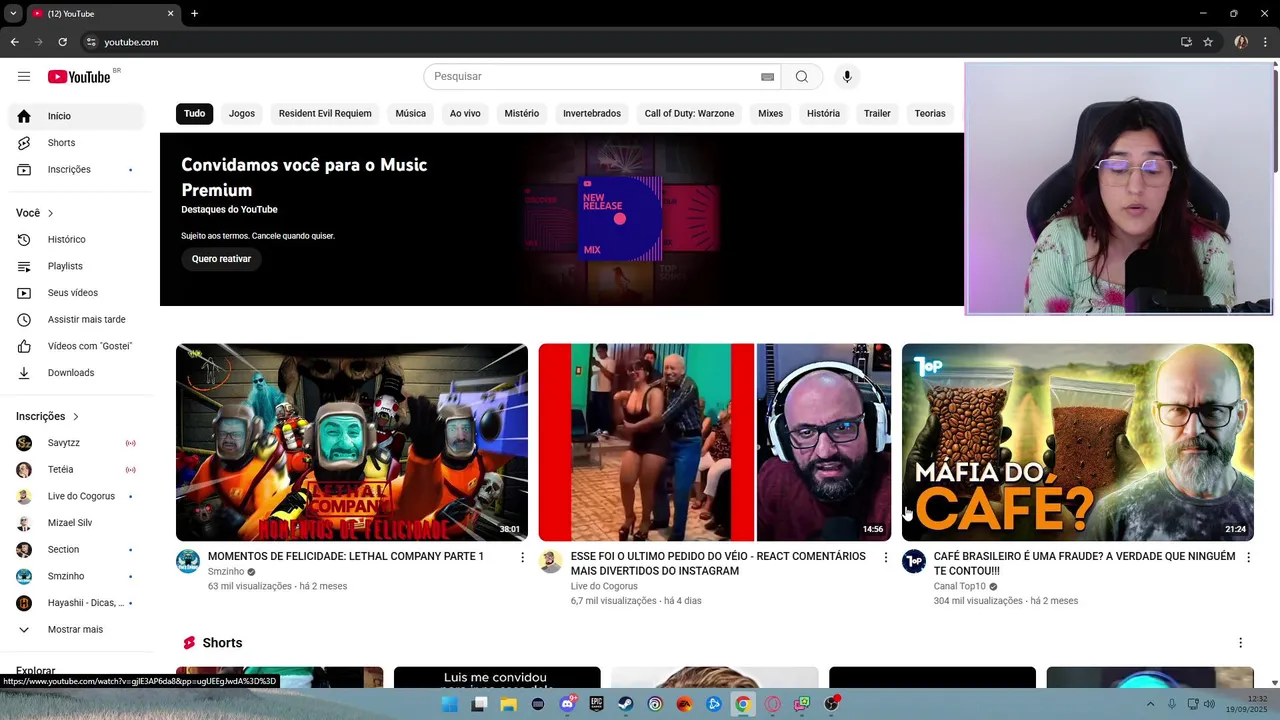This screenshot has width=1280, height=720.
Task: Reload the page in Chrome
Action: 62,42
